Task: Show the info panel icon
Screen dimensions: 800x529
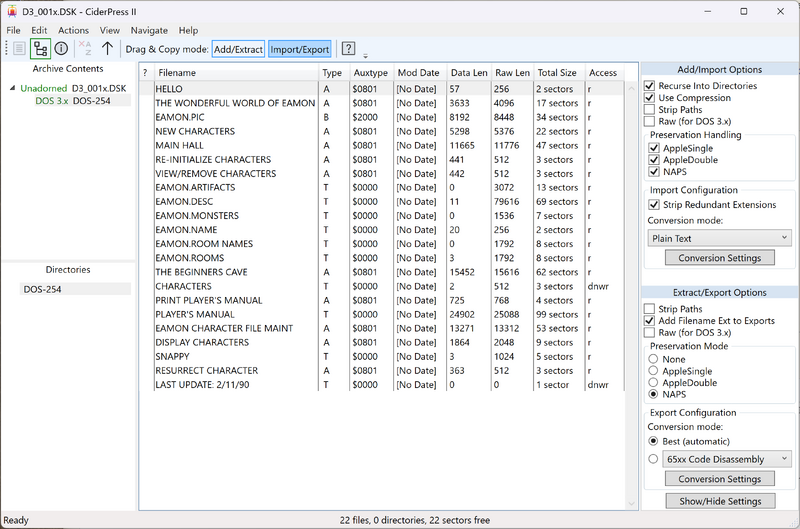Action: point(61,49)
